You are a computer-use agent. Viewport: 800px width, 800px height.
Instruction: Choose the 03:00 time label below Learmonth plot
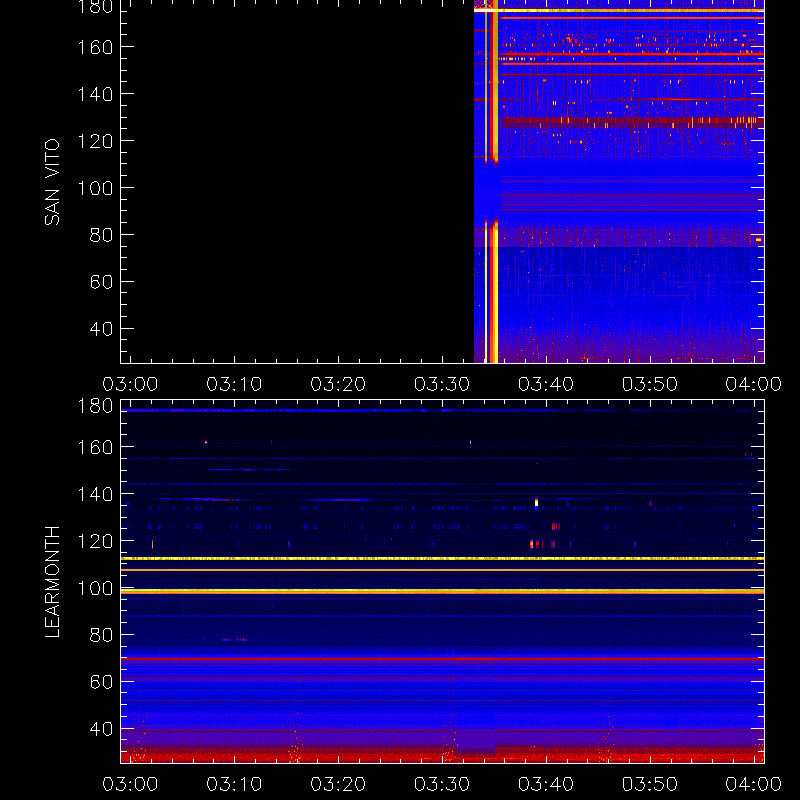coord(130,784)
